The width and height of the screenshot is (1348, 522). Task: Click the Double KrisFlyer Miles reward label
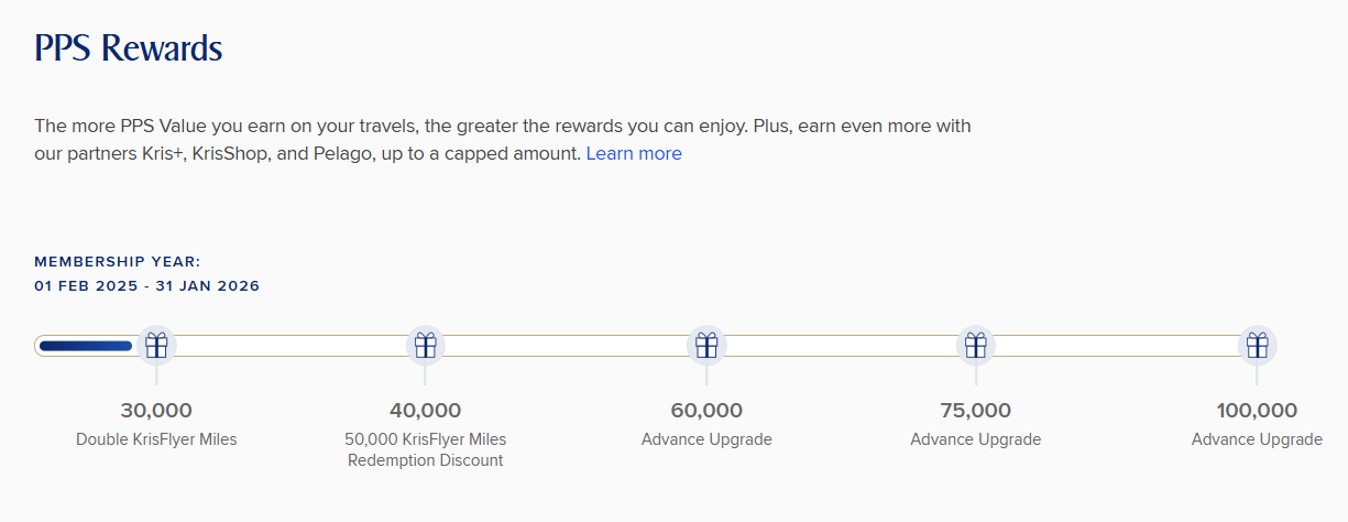[x=156, y=440]
